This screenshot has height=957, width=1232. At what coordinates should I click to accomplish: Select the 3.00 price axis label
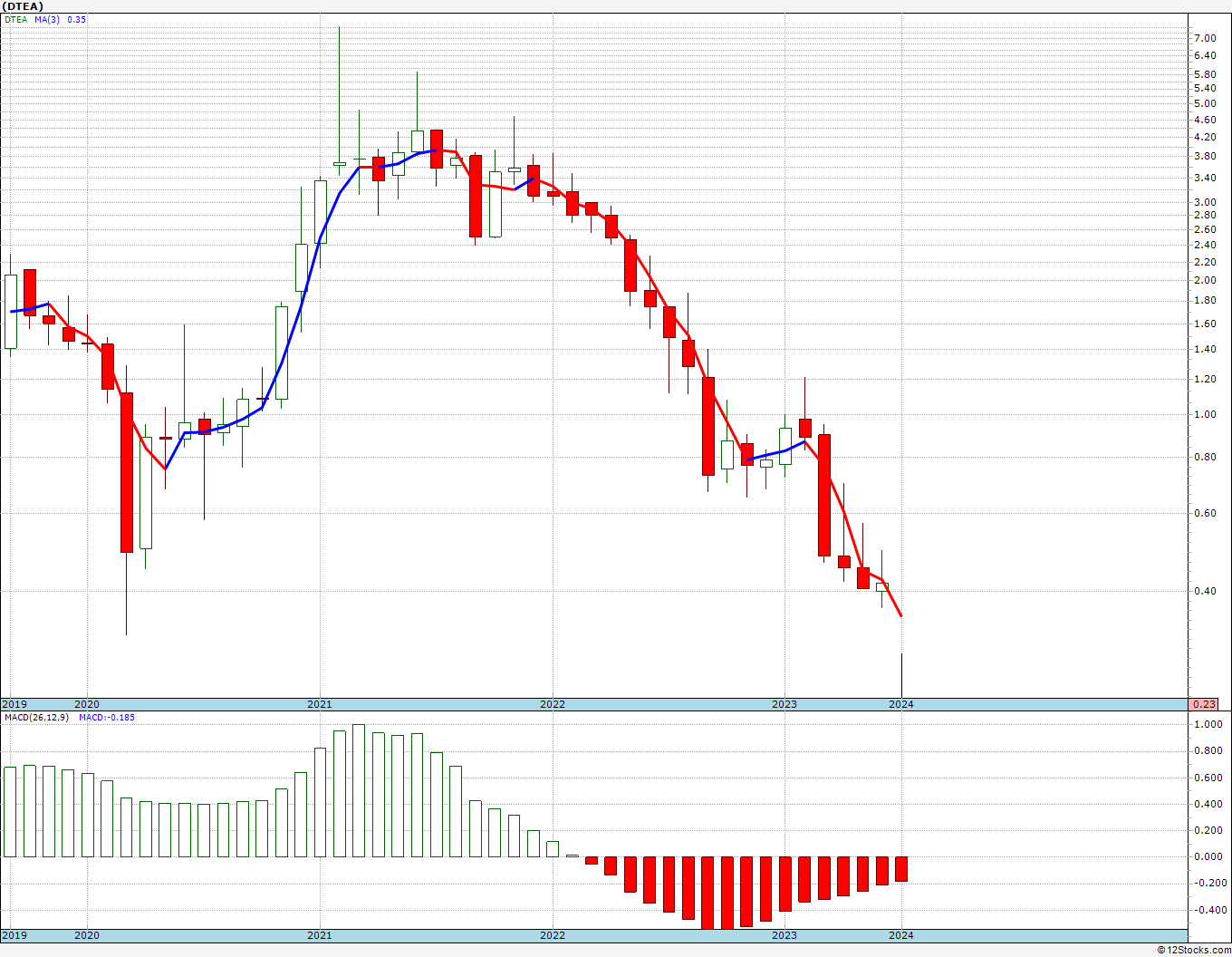1205,202
